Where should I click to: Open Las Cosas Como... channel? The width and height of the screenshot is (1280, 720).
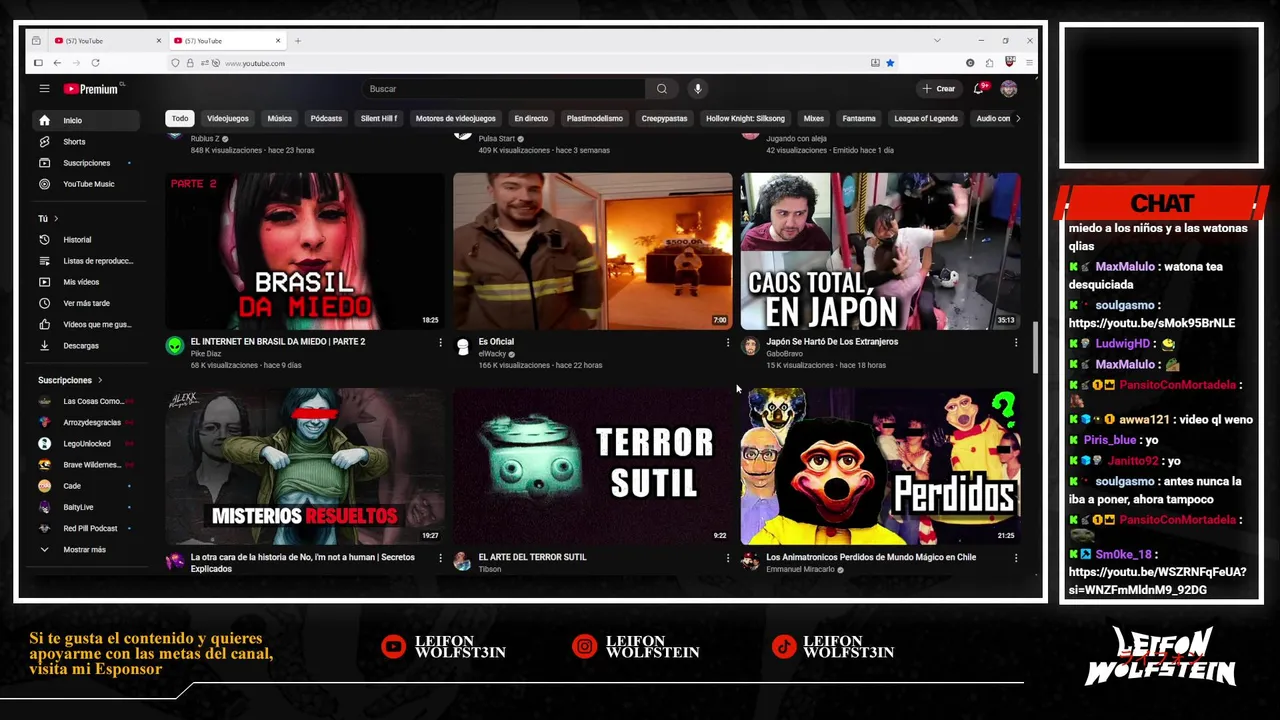pos(86,401)
